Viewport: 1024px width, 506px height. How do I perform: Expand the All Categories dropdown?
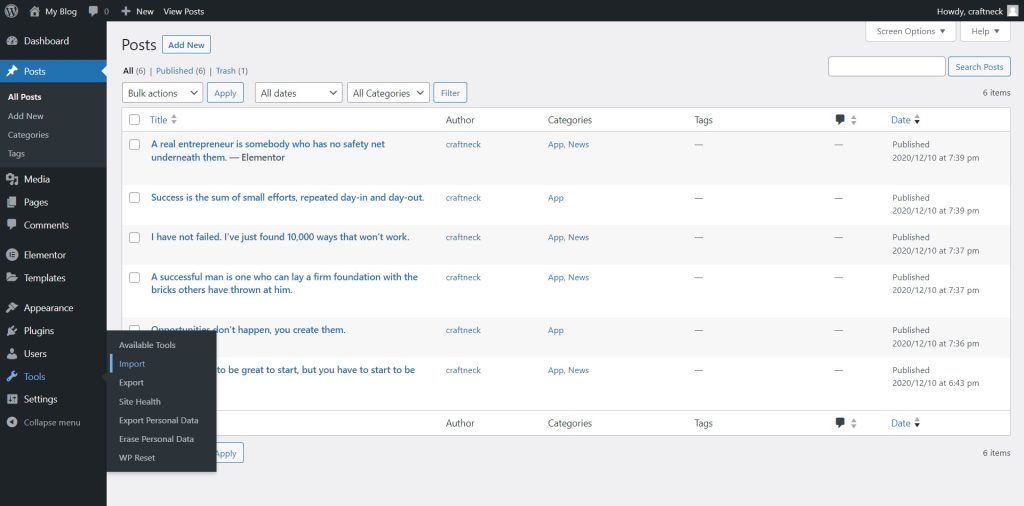[389, 93]
